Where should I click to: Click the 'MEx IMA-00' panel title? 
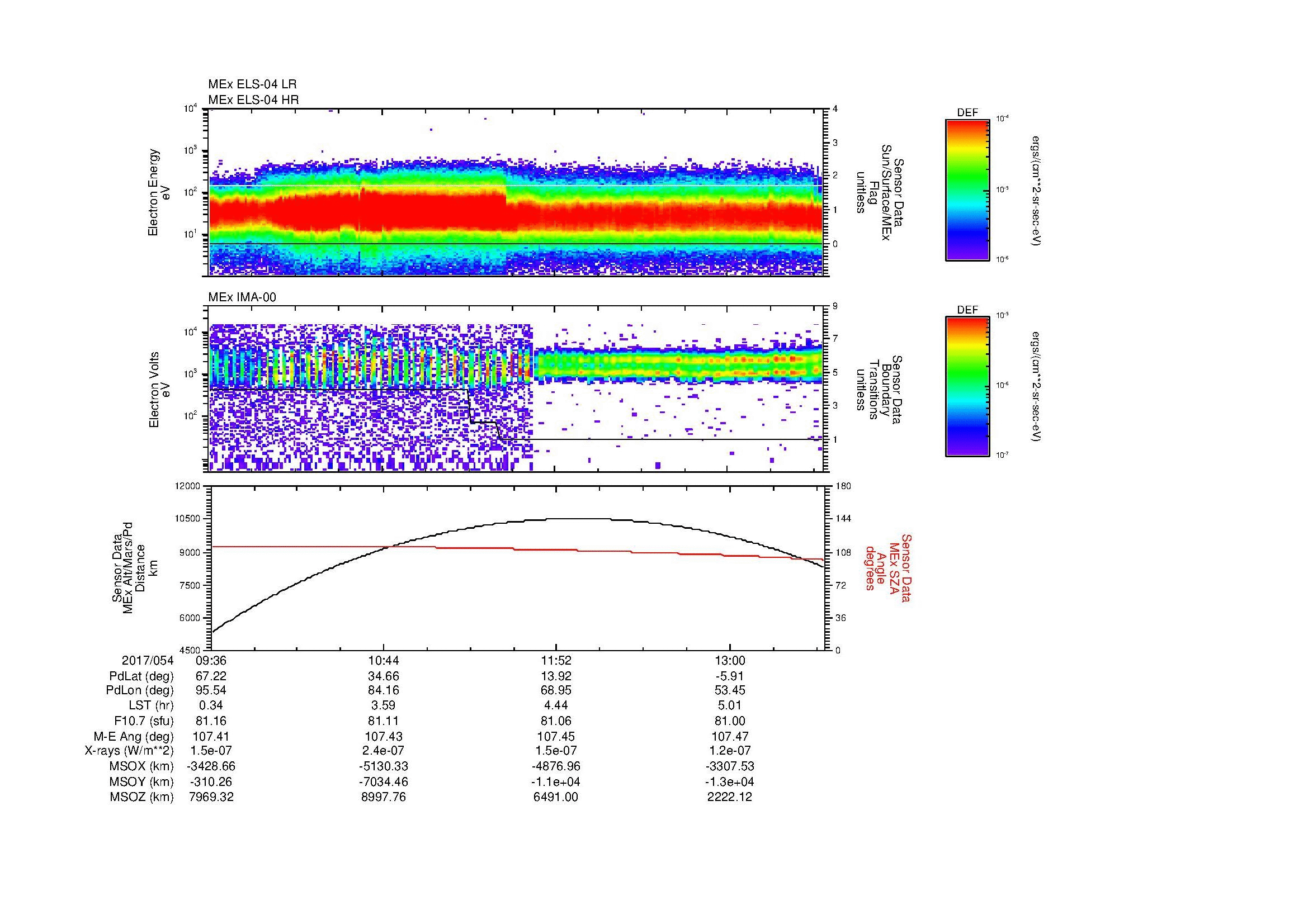pos(242,297)
